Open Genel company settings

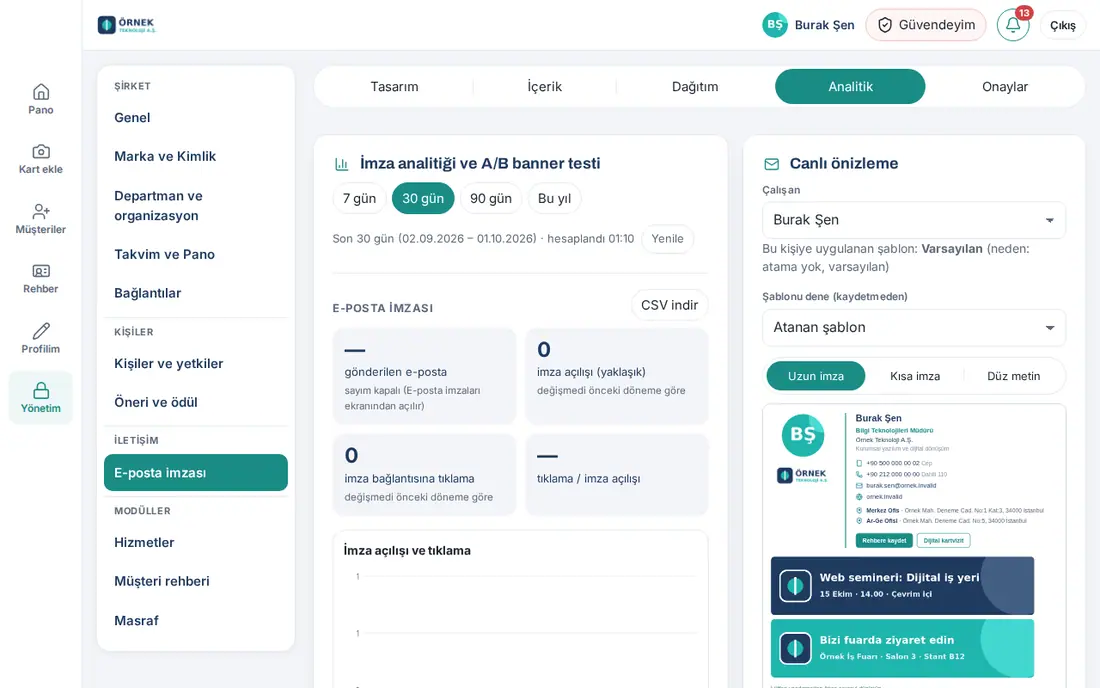[196, 118]
